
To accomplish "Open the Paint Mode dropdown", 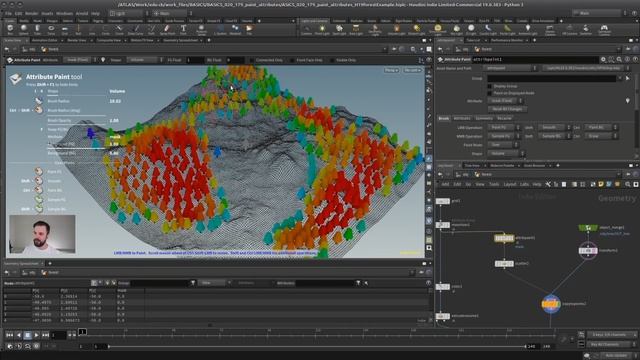I will [503, 145].
